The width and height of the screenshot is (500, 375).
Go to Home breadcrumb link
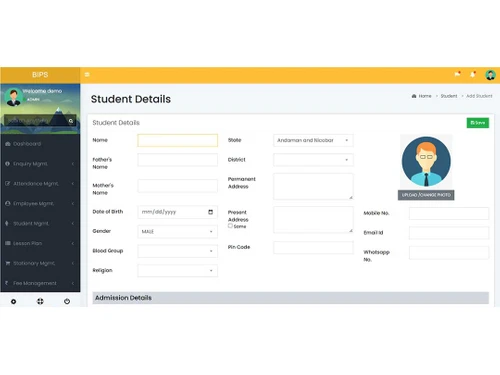(425, 96)
